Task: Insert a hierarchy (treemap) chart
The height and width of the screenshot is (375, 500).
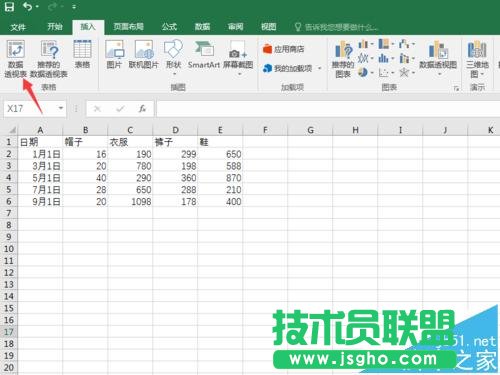Action: 386,44
